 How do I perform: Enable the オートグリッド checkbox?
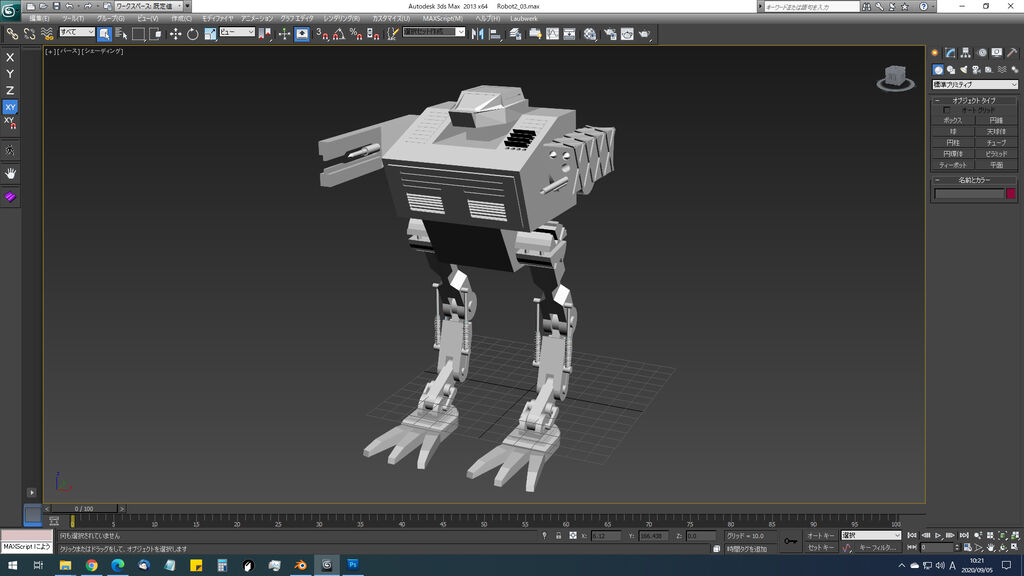coord(947,110)
